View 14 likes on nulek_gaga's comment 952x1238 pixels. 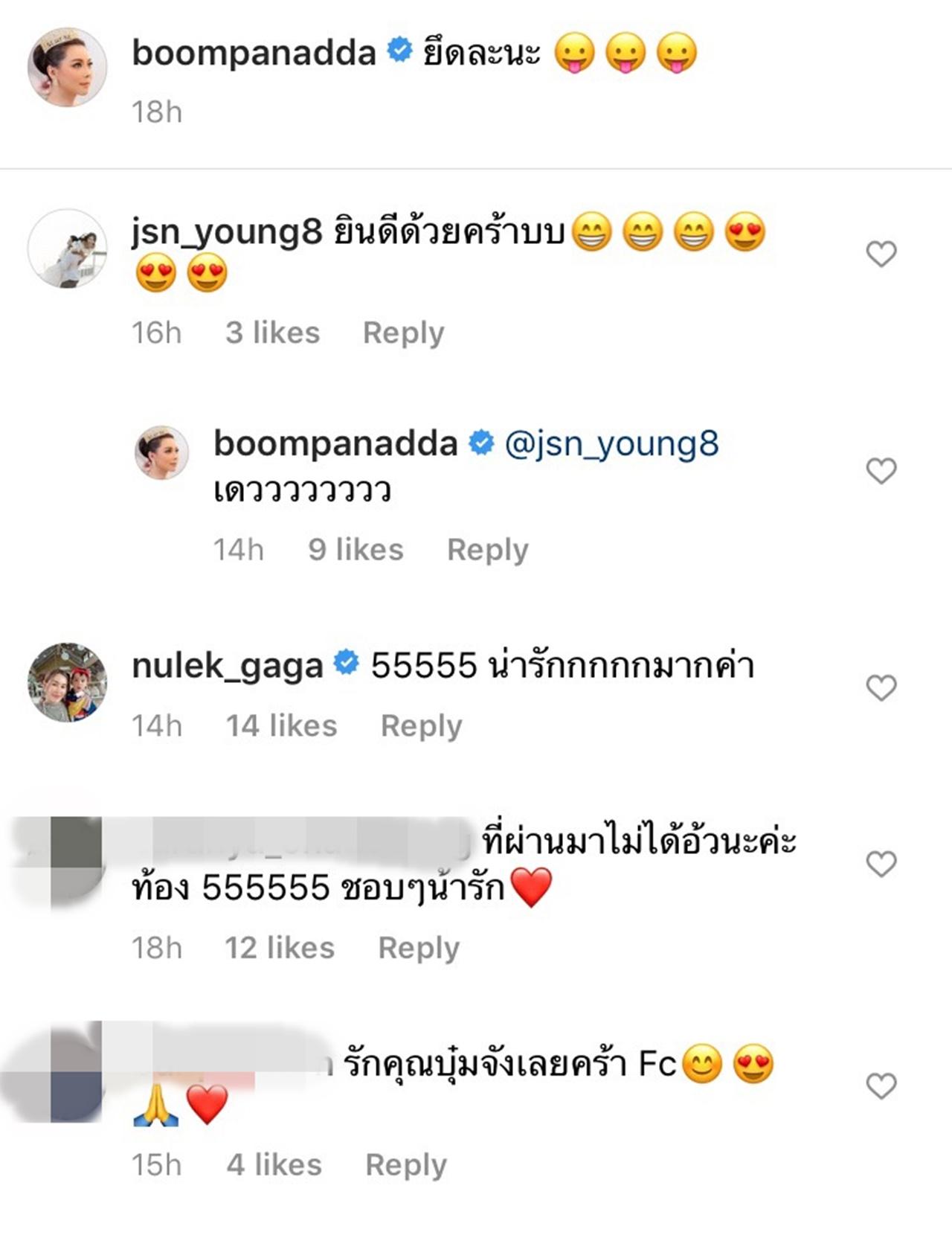pos(281,725)
